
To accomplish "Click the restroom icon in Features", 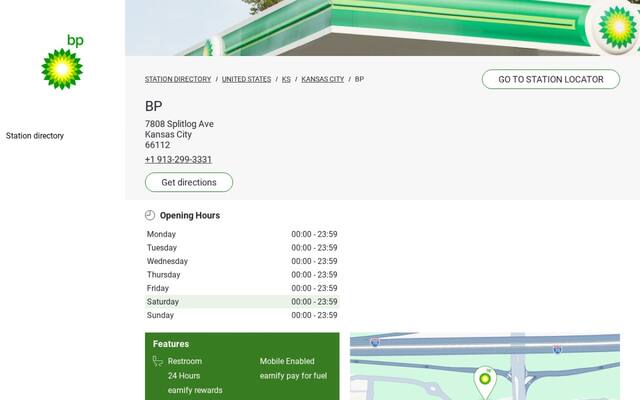I will (x=158, y=361).
